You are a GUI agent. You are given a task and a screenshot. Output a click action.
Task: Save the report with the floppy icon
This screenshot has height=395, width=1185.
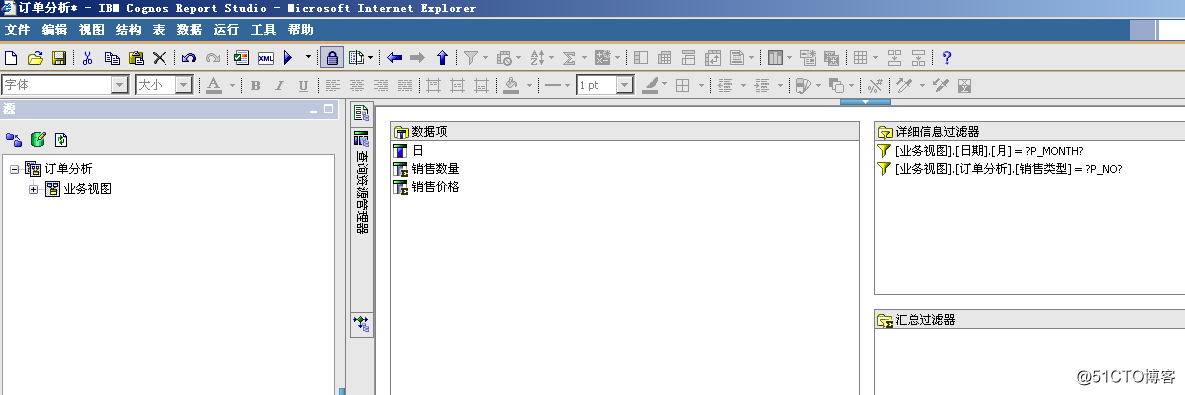point(58,58)
